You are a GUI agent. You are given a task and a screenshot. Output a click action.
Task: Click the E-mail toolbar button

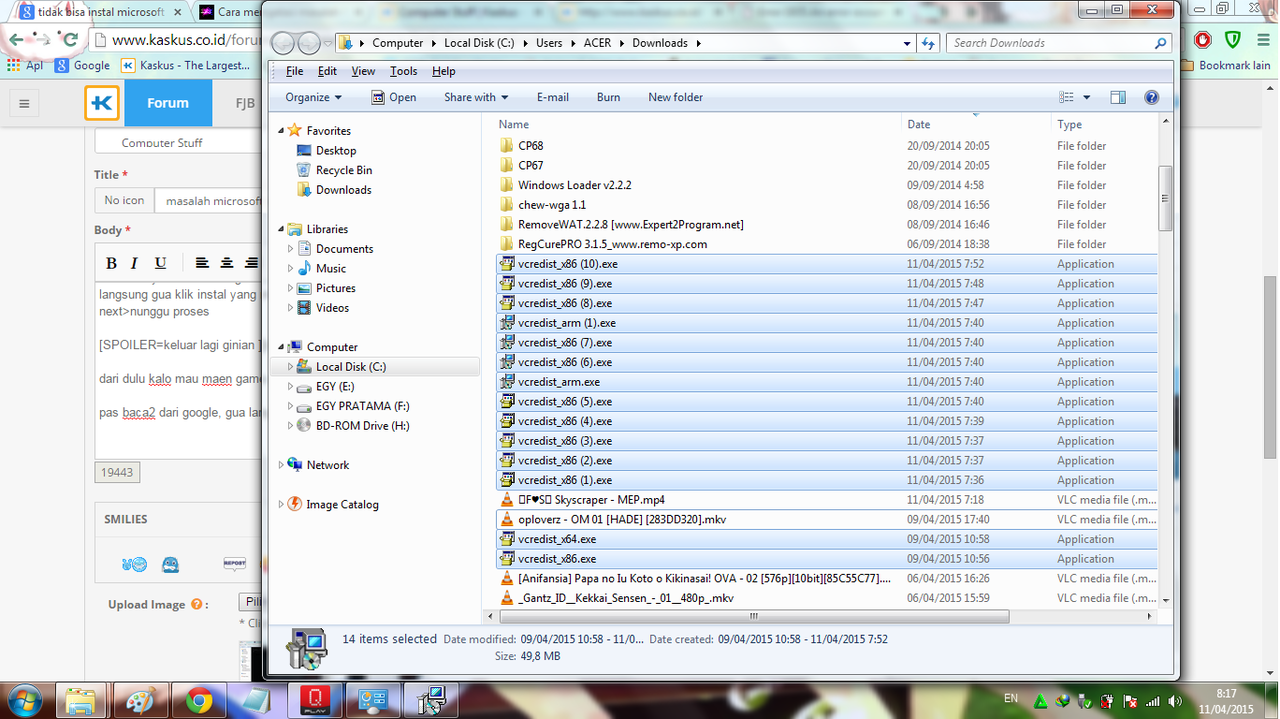552,97
